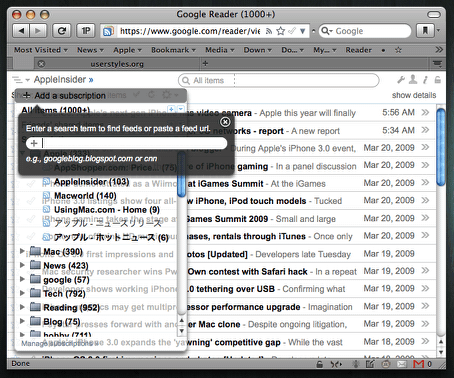
Task: Show more bookmarks with the double chevron
Action: (439, 50)
